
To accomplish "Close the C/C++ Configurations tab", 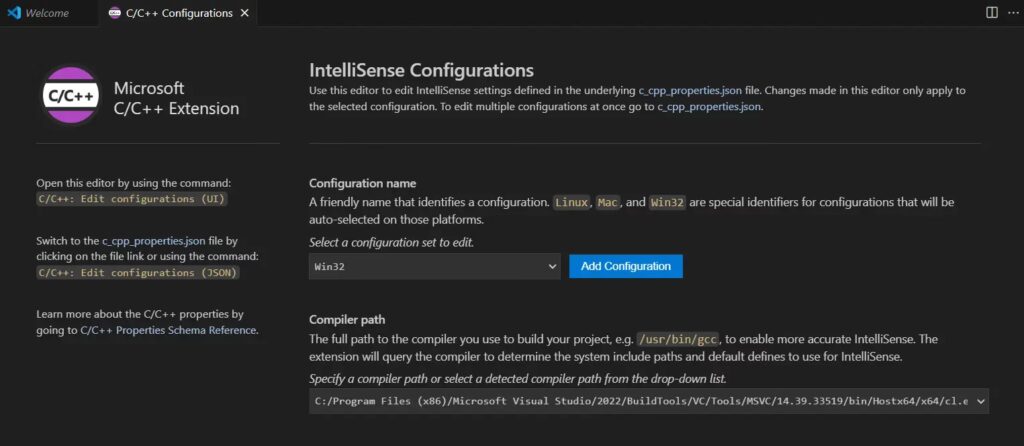I will pos(247,13).
